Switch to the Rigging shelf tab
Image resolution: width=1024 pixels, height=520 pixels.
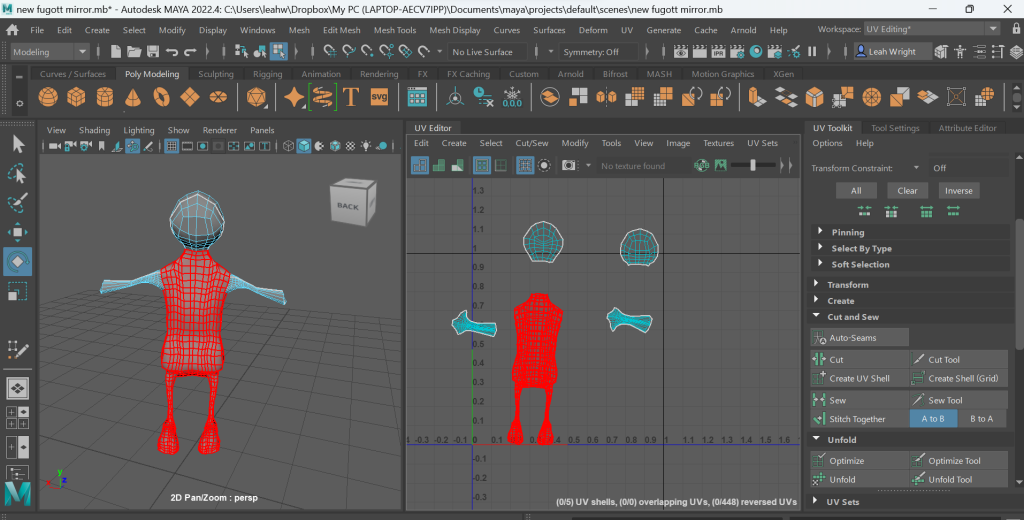[268, 74]
